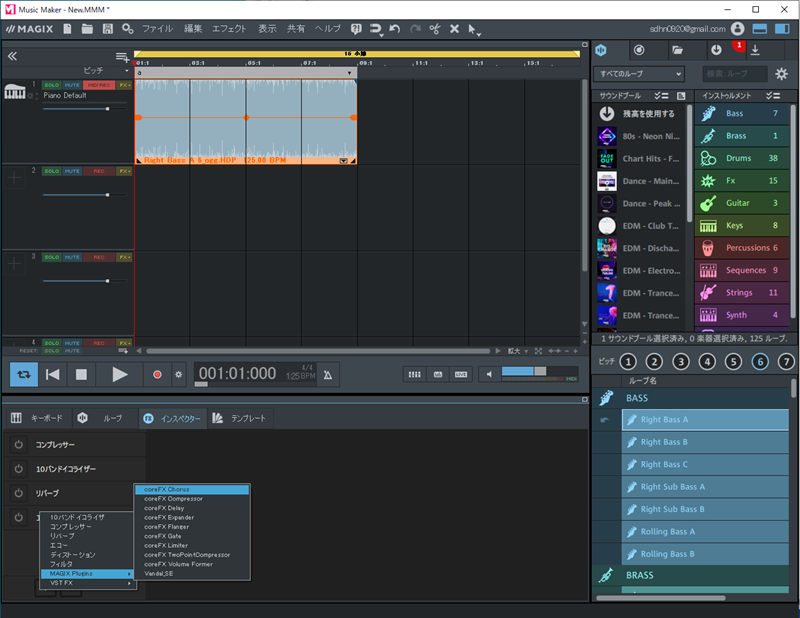Click the Play button
Screen dimensions: 800x618
click(120, 375)
